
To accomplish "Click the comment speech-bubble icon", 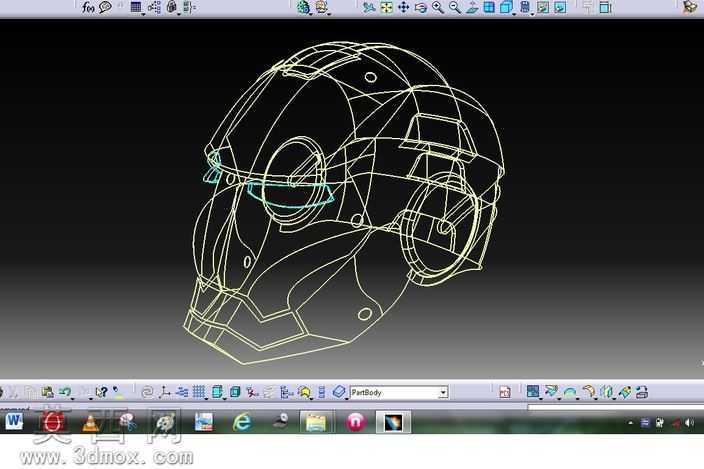I will pyautogui.click(x=105, y=7).
